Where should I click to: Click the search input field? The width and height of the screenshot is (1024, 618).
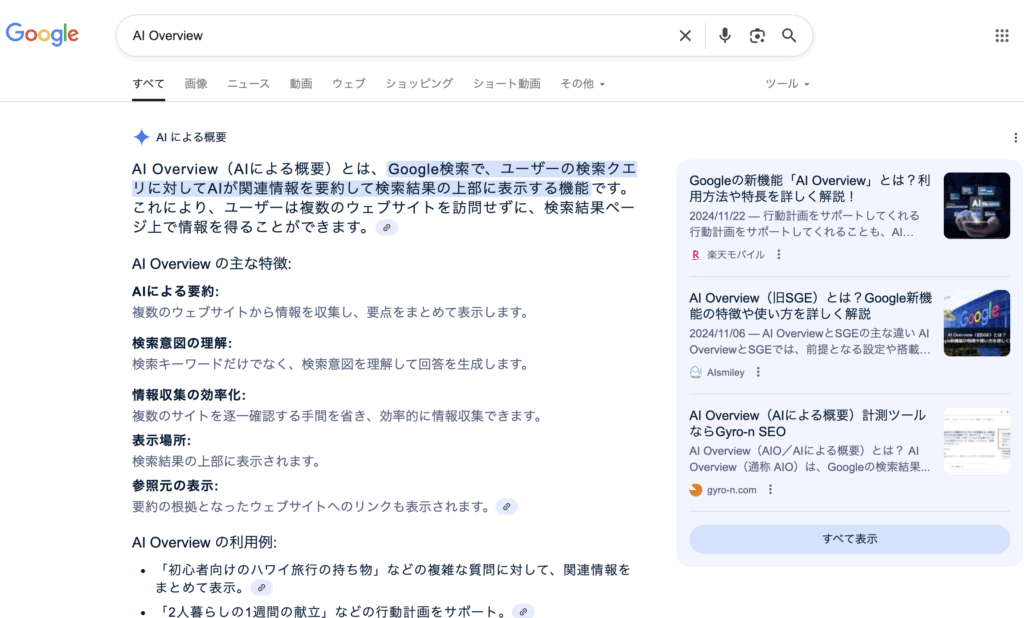[398, 36]
